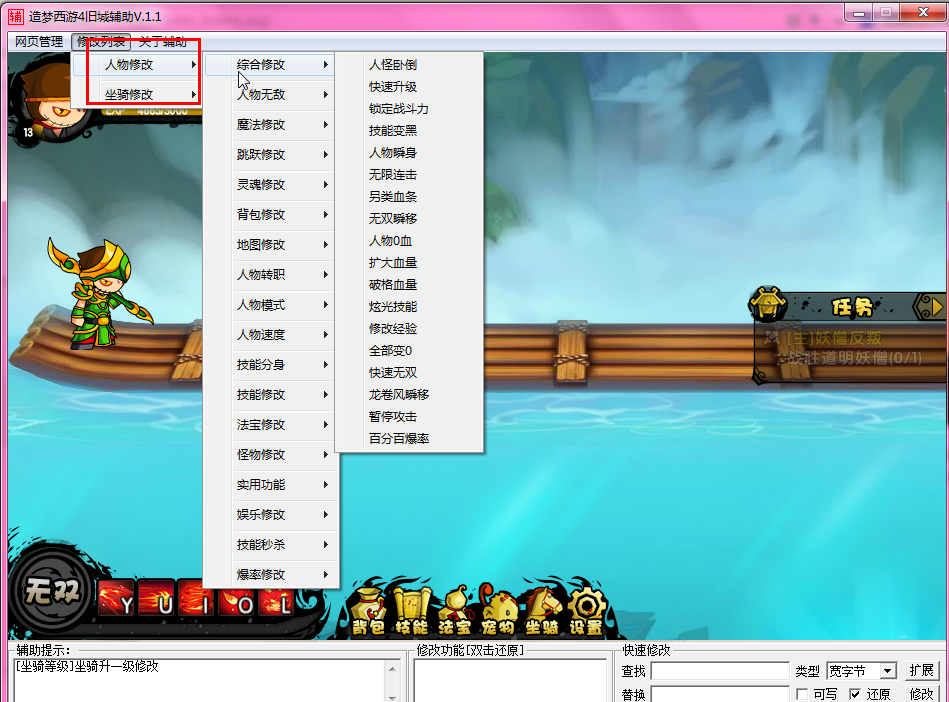Activate the U skill slot
Viewport: 949px width, 702px height.
pyautogui.click(x=156, y=598)
